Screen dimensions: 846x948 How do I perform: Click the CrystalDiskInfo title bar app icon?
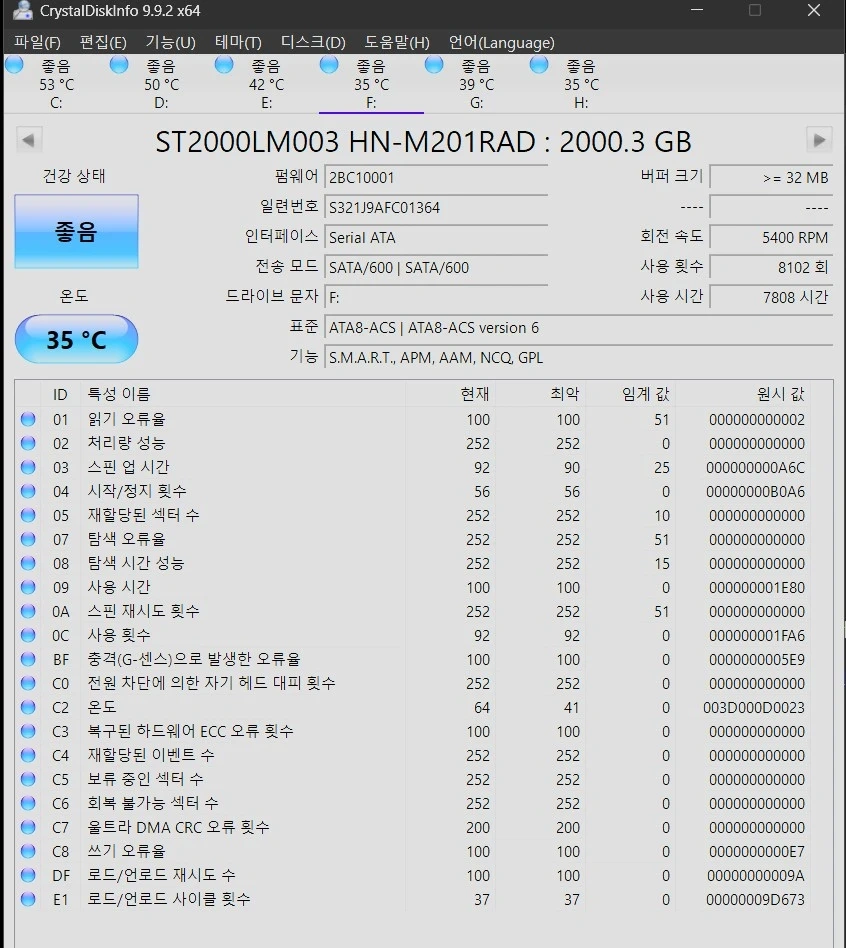(23, 10)
